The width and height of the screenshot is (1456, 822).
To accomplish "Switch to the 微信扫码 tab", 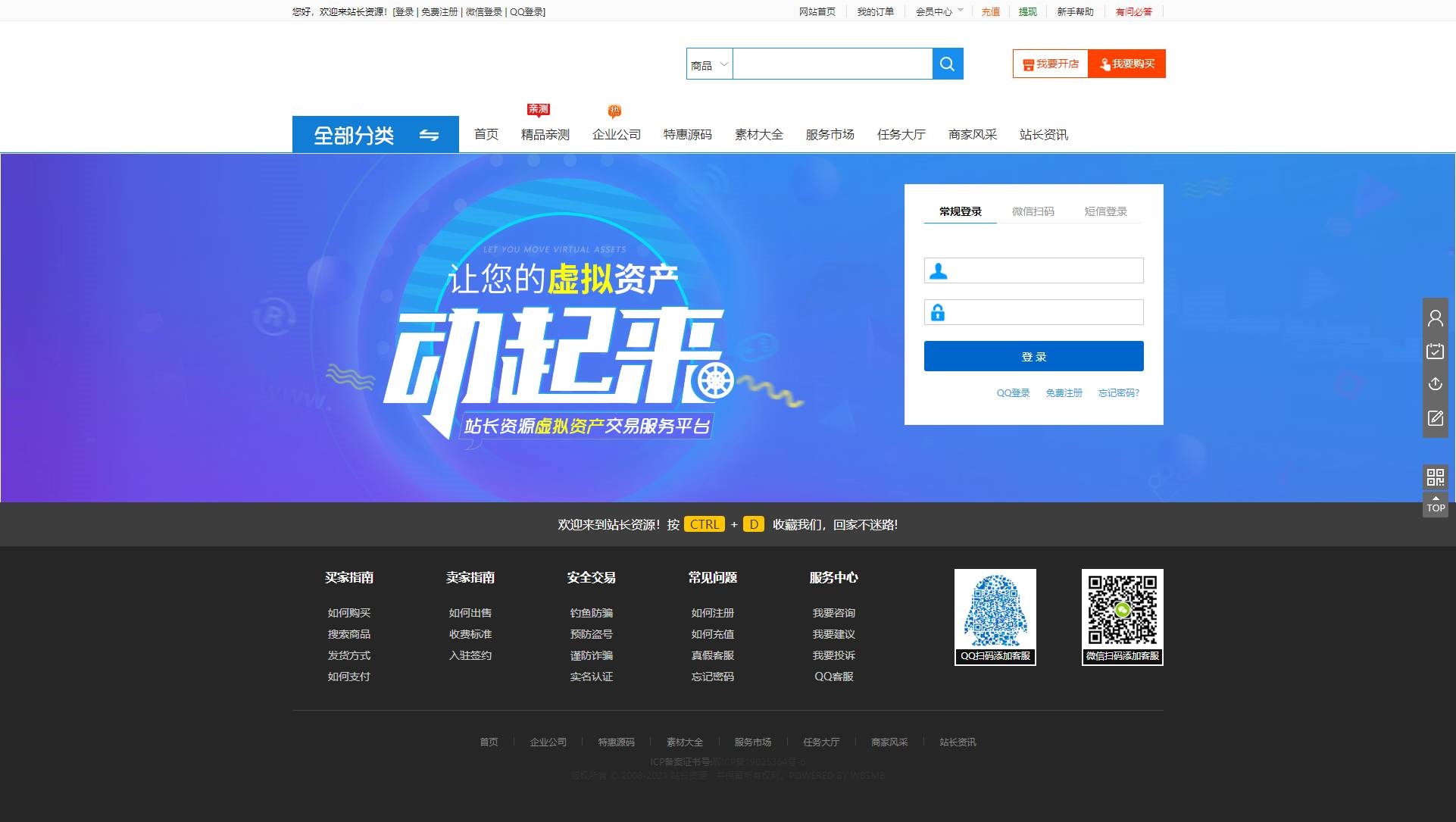I will click(x=1033, y=211).
